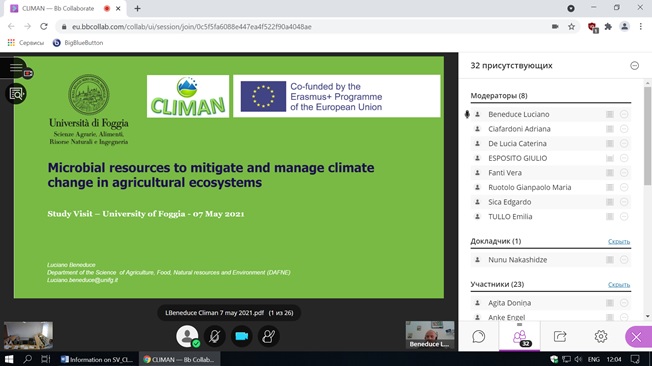Click connection status icon for Fanti Vera
Viewport: 652px width, 366px height.
click(610, 173)
